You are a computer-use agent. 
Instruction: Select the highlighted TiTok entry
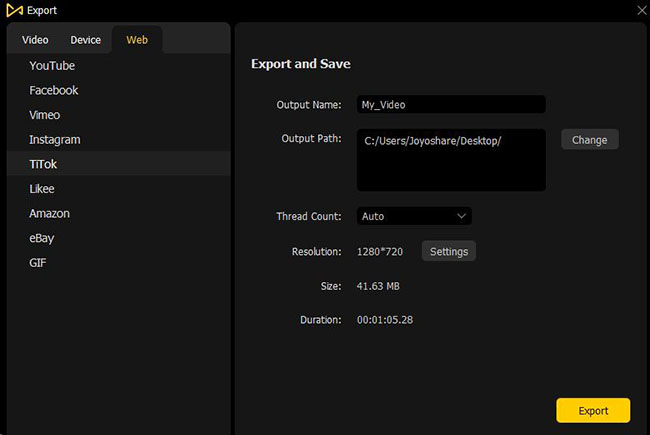pyautogui.click(x=119, y=164)
